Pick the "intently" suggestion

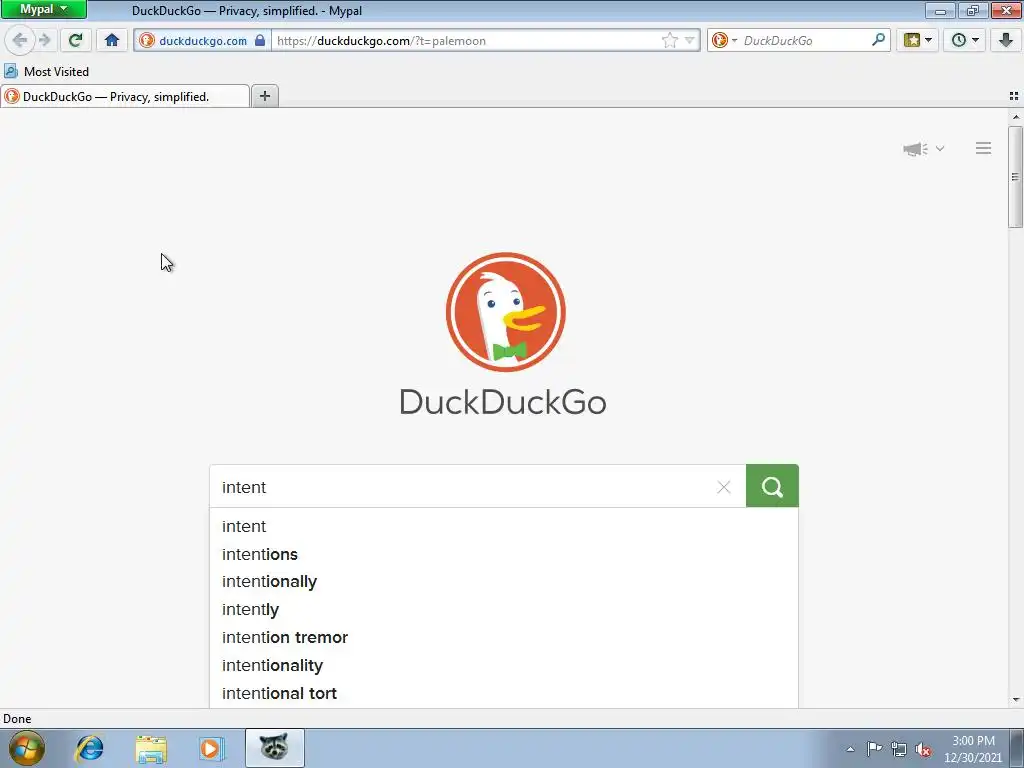(504, 610)
